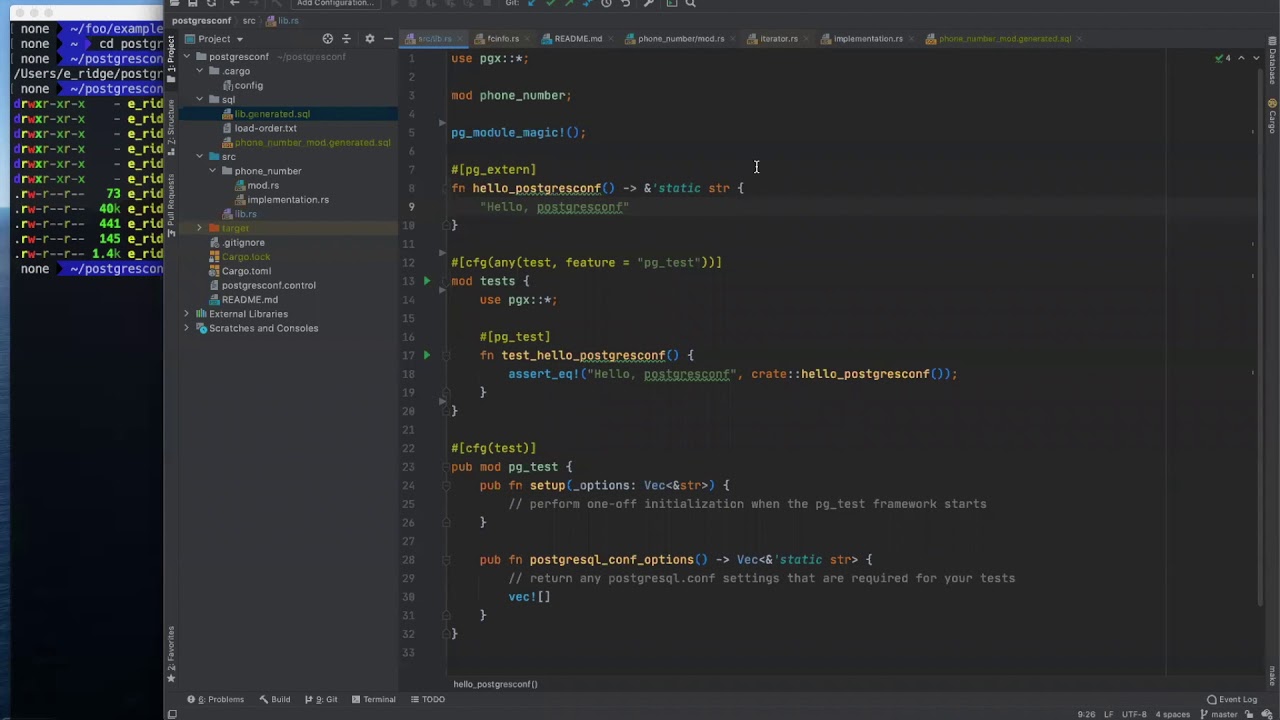Click Git push green arrow icon
The image size is (1280, 720).
point(569,4)
